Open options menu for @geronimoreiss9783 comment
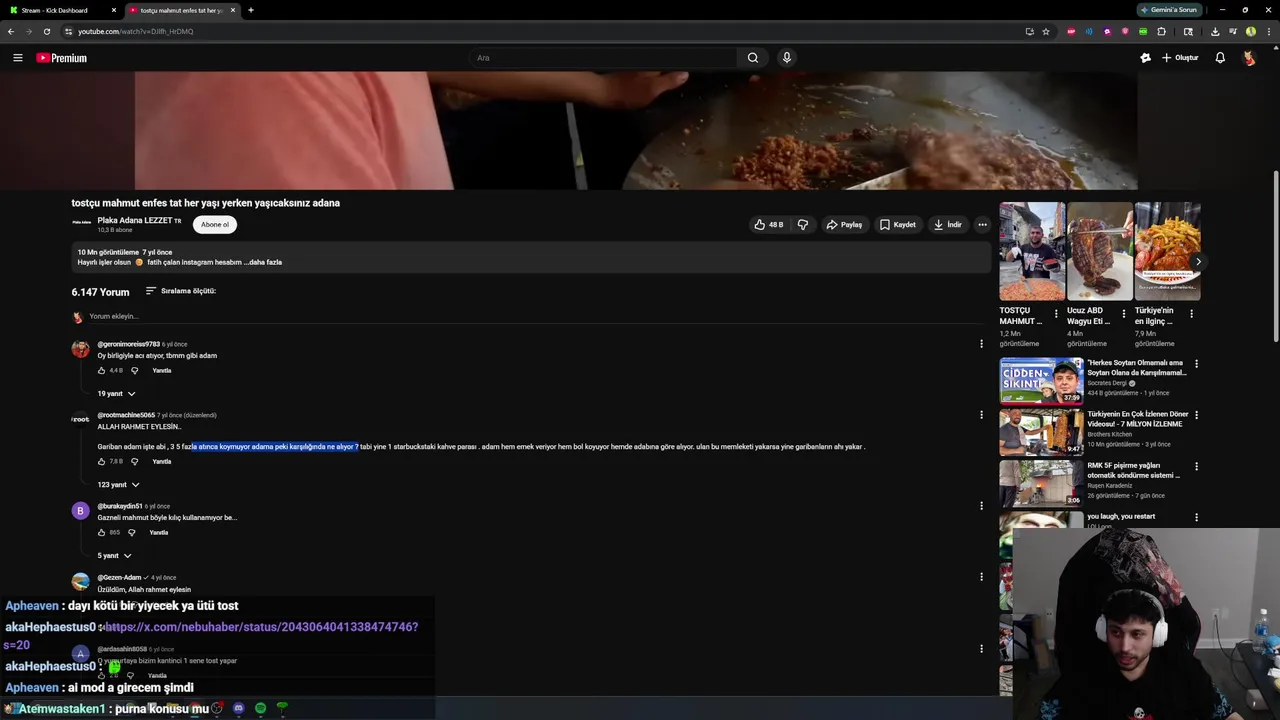This screenshot has width=1280, height=720. [x=981, y=344]
